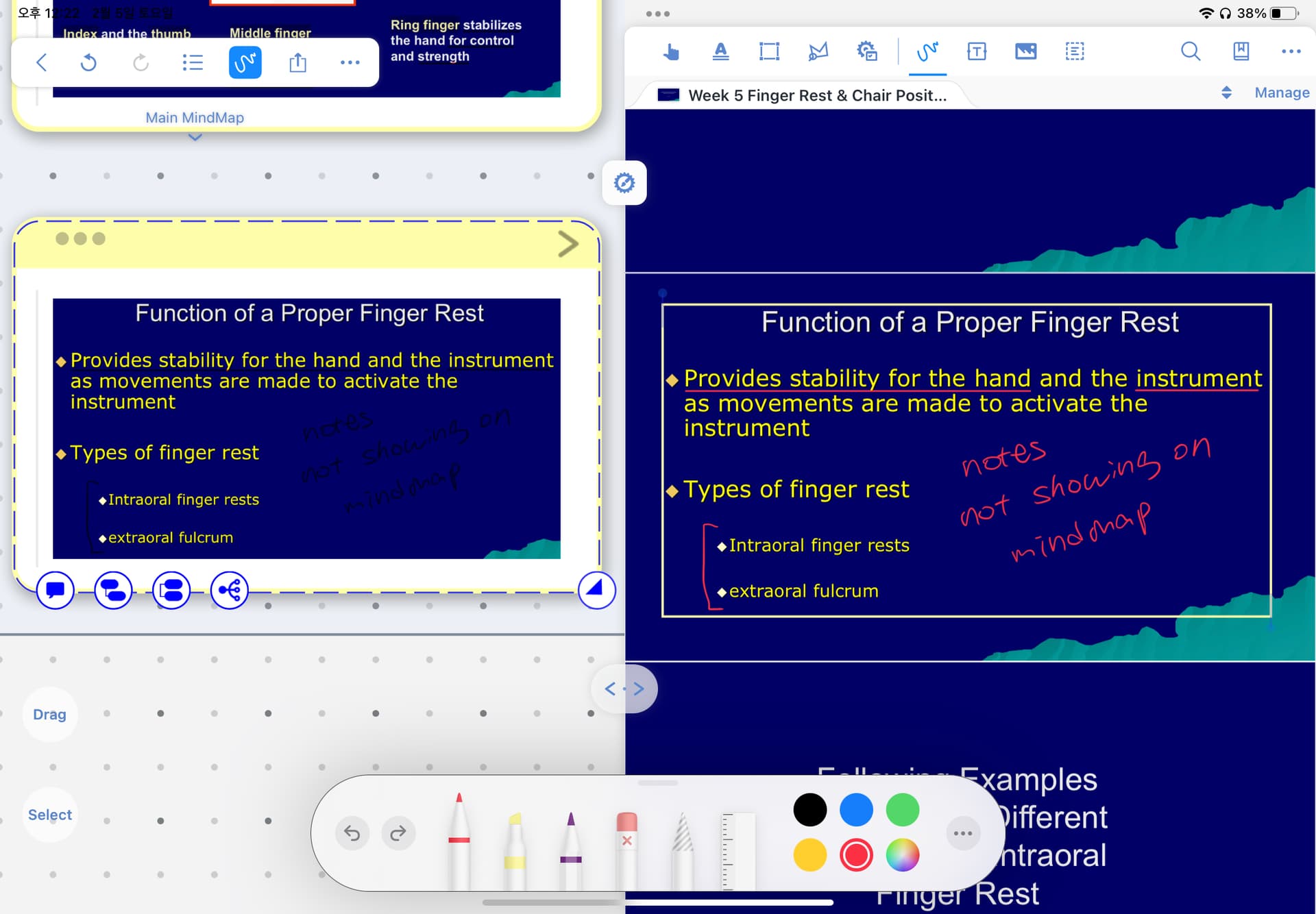Select the text highlight underline tool
Screen dimensions: 1316x914
(720, 51)
